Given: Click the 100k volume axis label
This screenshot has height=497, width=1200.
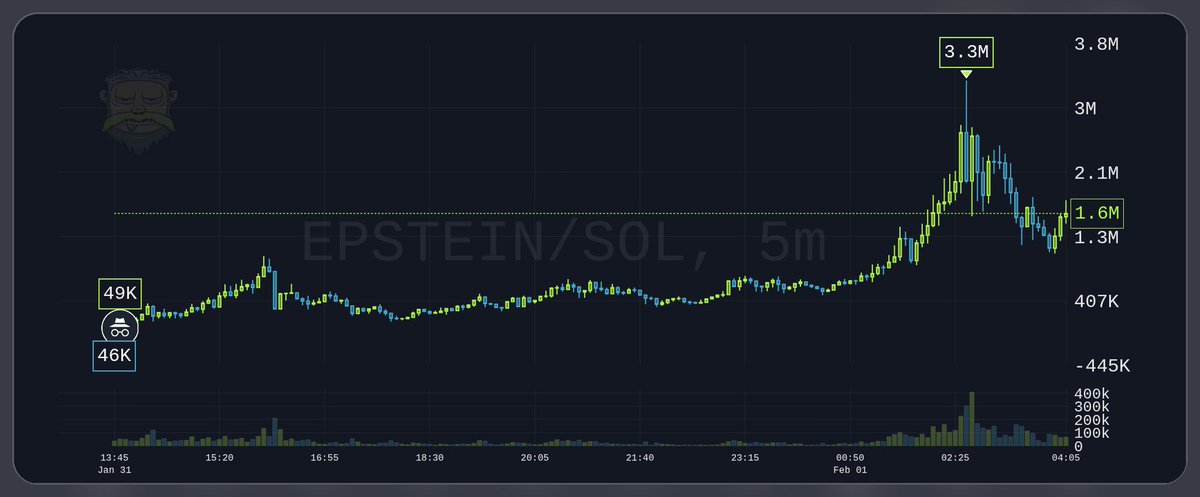Looking at the screenshot, I should click(x=1090, y=433).
